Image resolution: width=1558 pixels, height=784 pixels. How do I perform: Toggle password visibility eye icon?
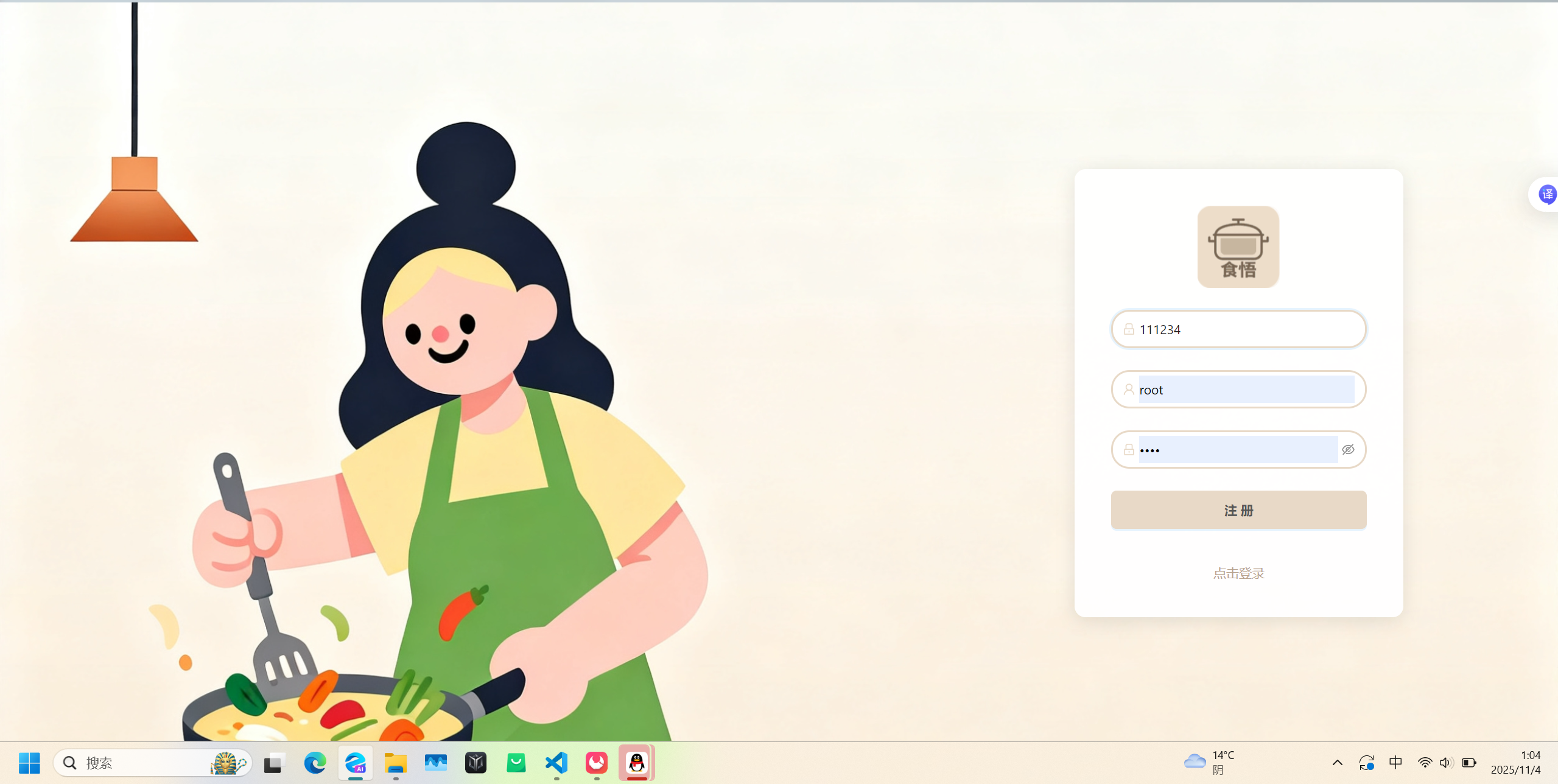pos(1348,450)
